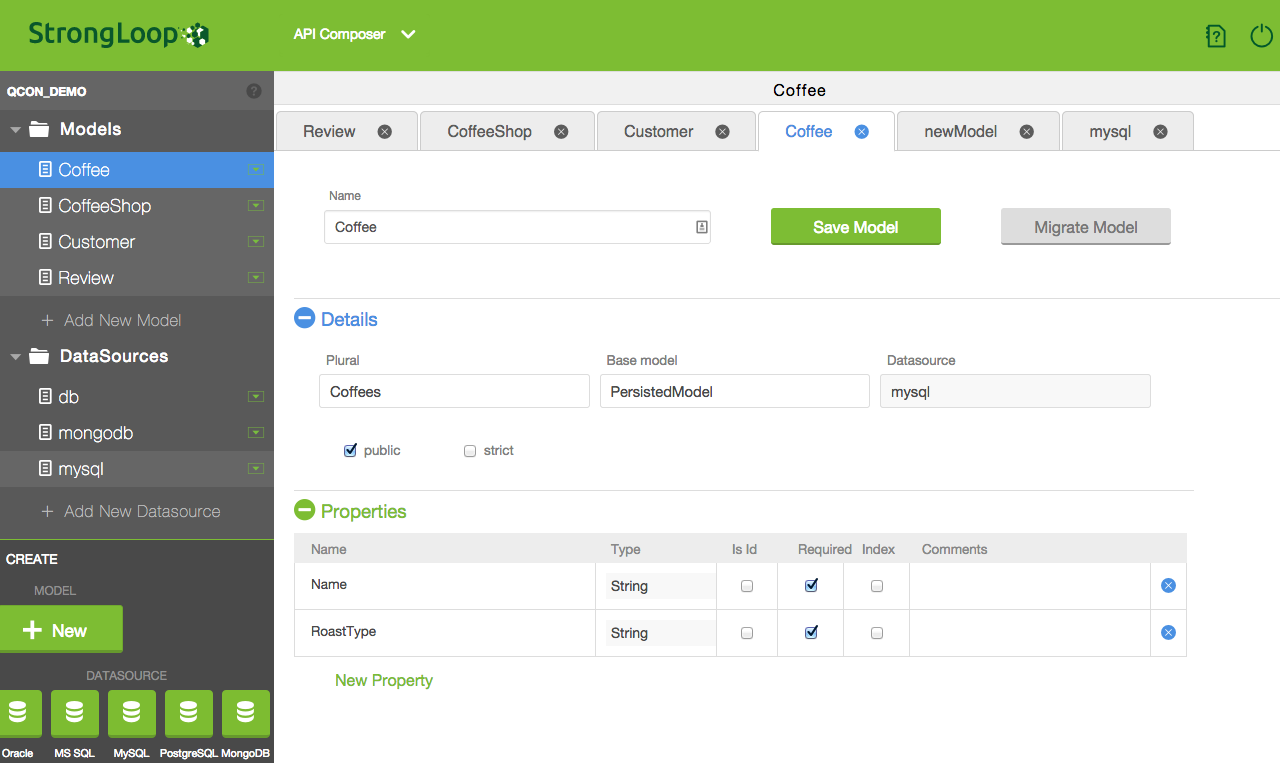Close the Review tab
This screenshot has width=1280, height=763.
coord(385,131)
